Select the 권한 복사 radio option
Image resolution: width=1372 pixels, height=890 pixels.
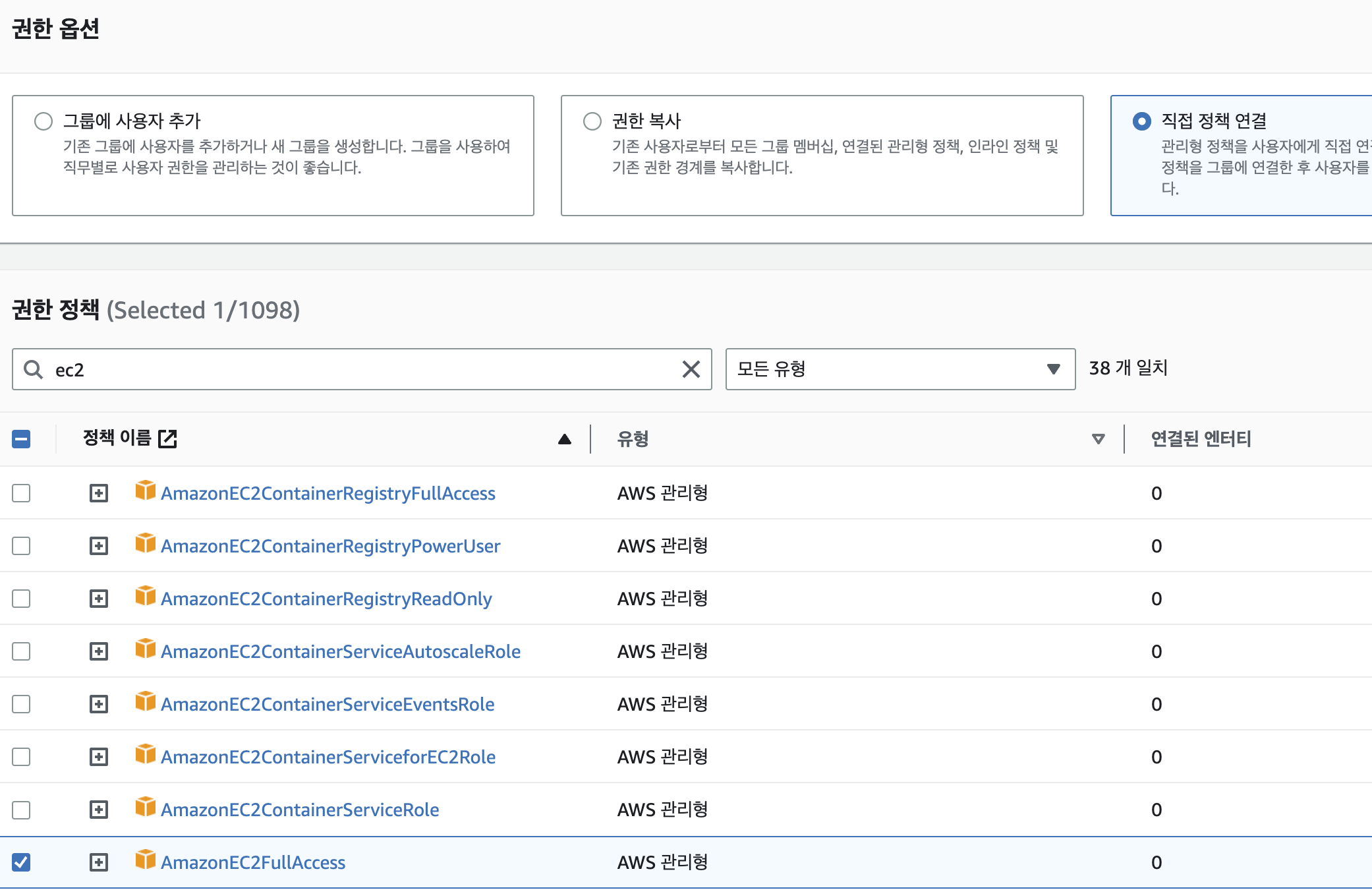tap(592, 121)
